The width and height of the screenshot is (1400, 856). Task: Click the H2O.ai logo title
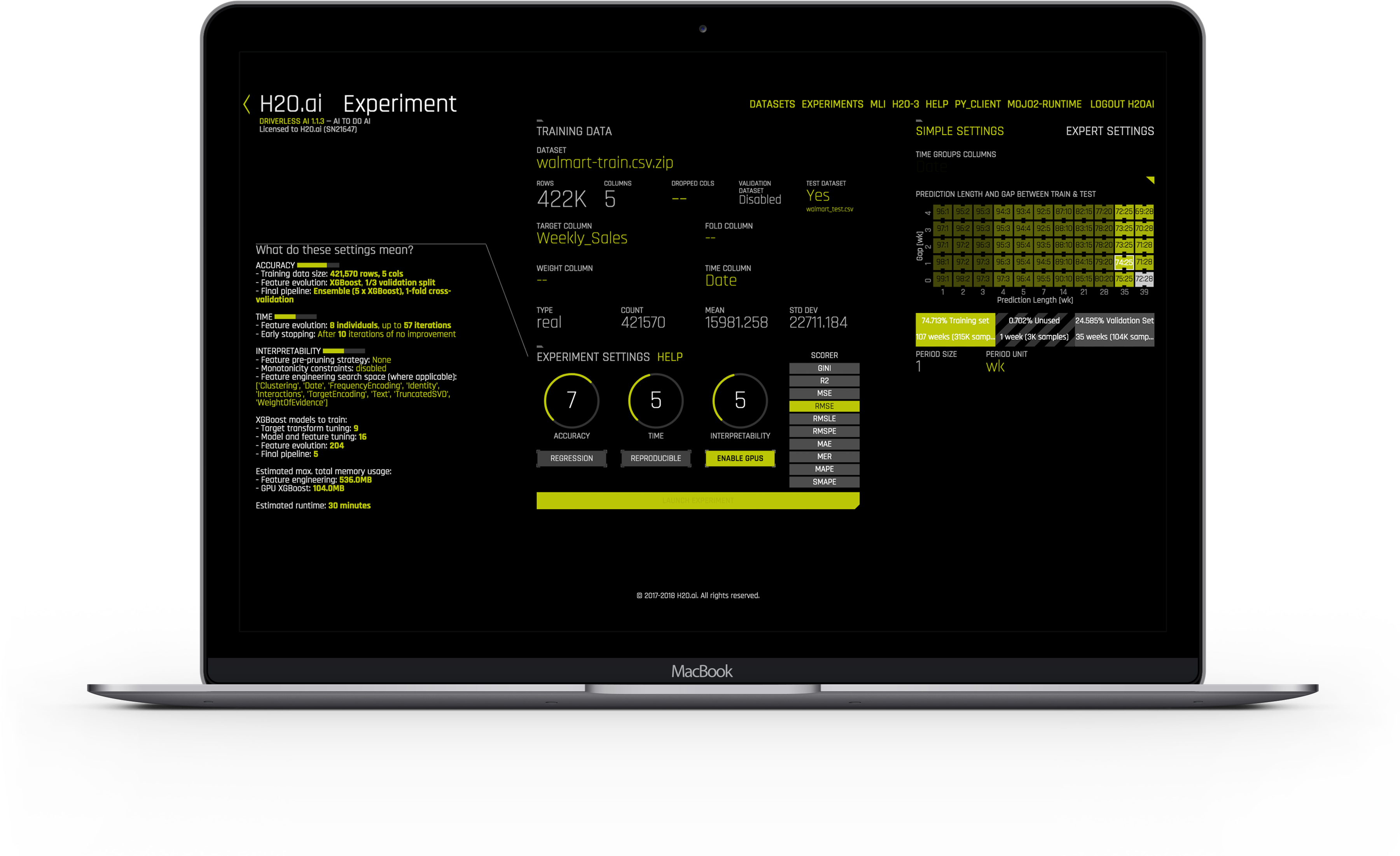(x=290, y=104)
